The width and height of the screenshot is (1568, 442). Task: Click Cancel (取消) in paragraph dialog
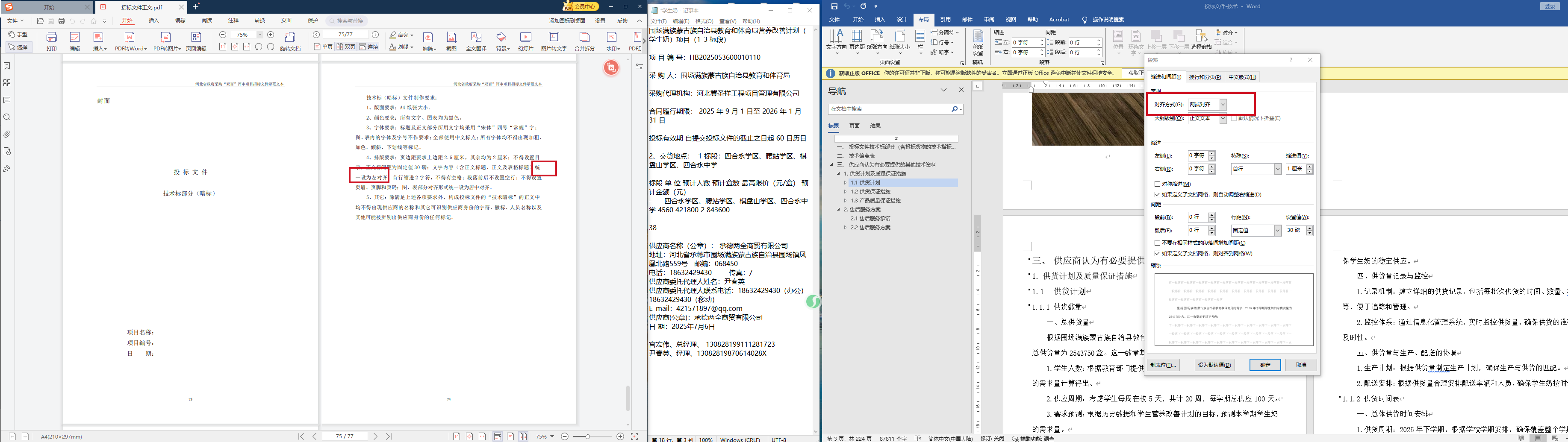tap(1301, 365)
